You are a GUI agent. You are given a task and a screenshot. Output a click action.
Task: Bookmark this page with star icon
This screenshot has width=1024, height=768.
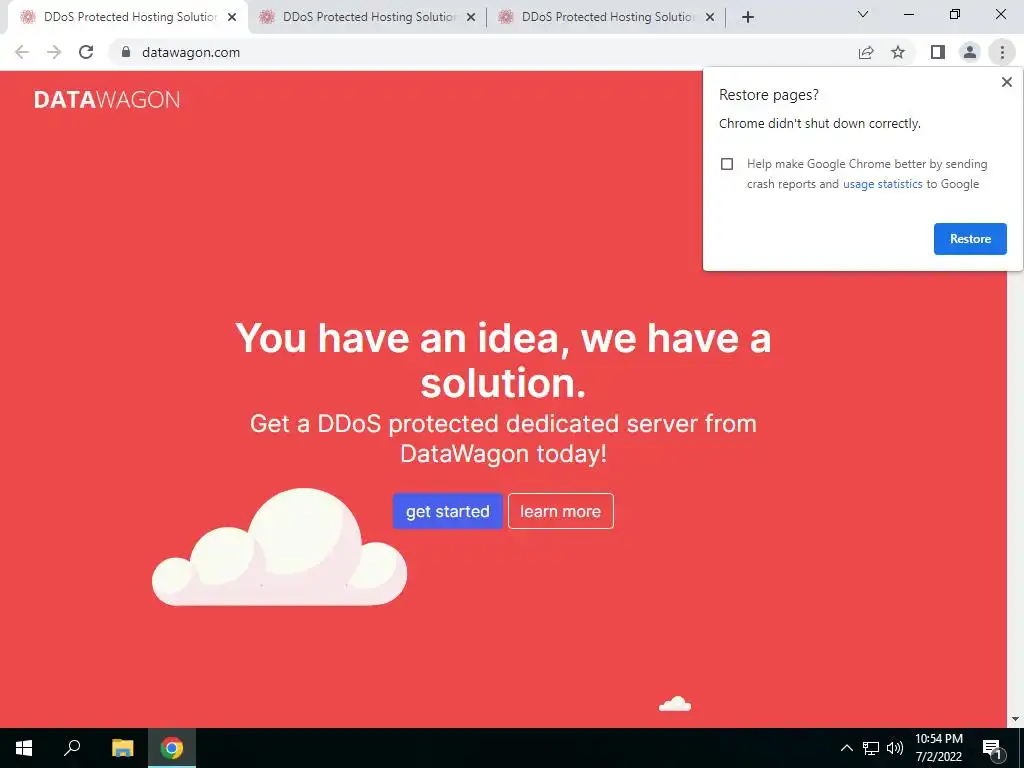click(898, 52)
